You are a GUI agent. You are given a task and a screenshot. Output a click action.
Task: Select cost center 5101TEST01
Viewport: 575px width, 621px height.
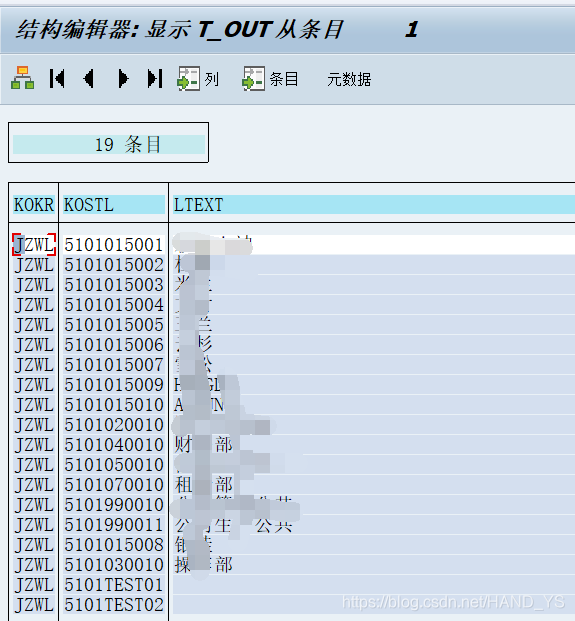coord(114,585)
